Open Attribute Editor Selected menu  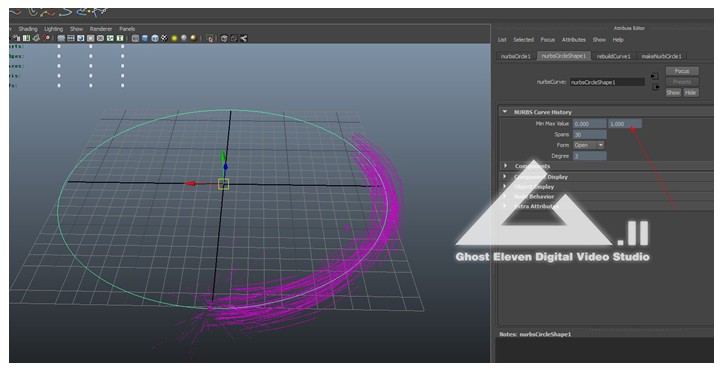(523, 40)
